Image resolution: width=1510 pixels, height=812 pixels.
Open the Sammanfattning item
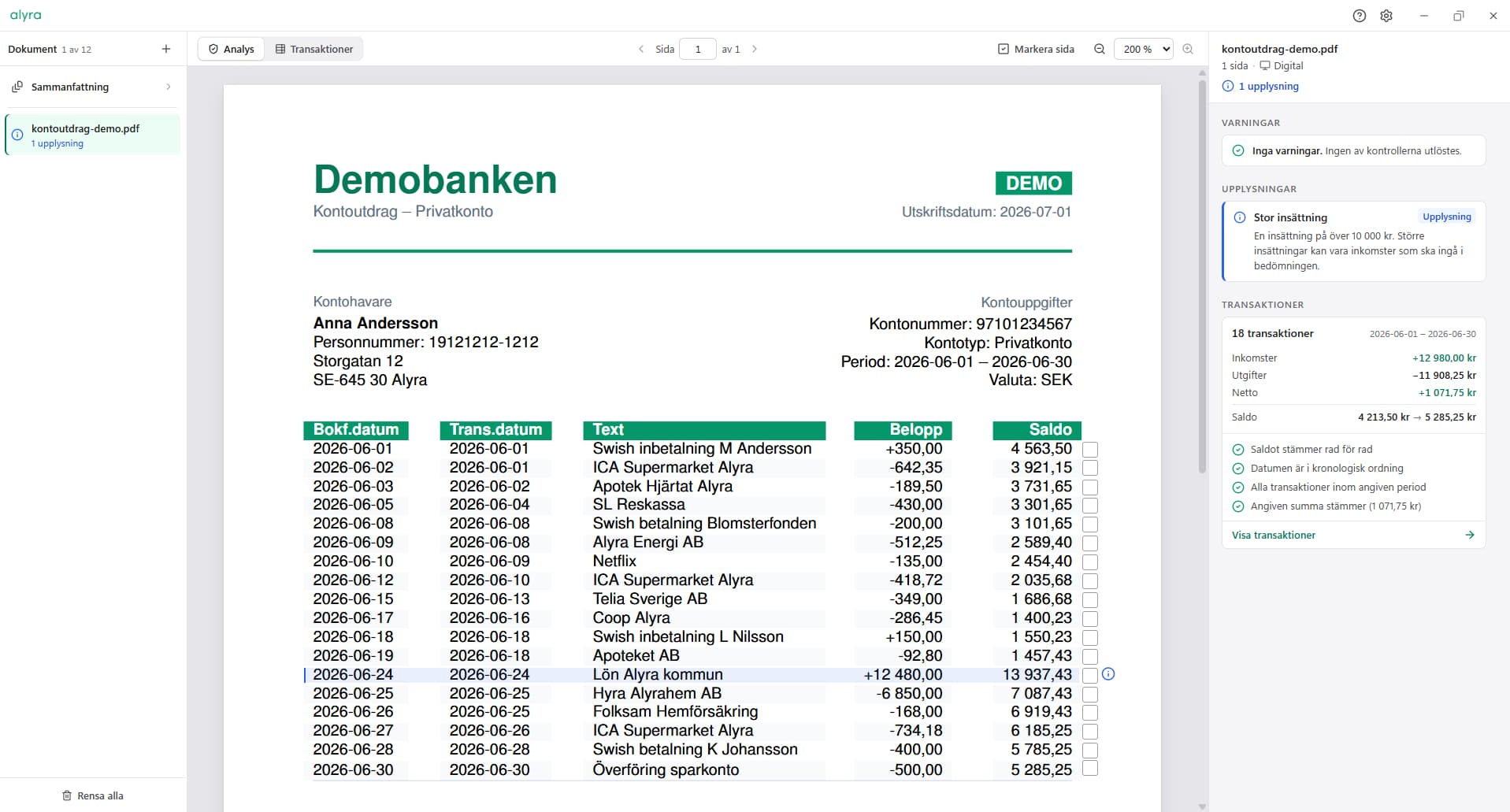pyautogui.click(x=93, y=87)
